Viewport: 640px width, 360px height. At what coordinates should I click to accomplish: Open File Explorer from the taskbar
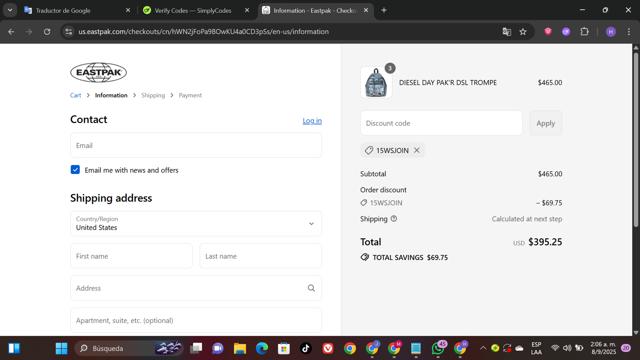(240, 348)
